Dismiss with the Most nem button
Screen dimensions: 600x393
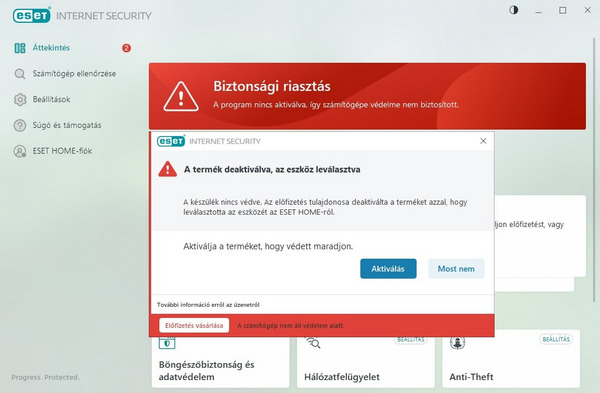coord(456,269)
